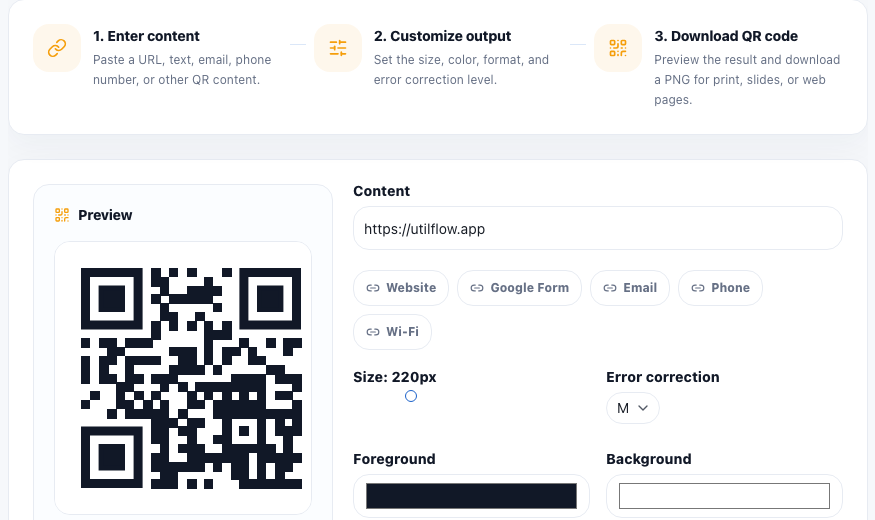Viewport: 875px width, 520px height.
Task: Click the 'Background' label
Action: [648, 459]
